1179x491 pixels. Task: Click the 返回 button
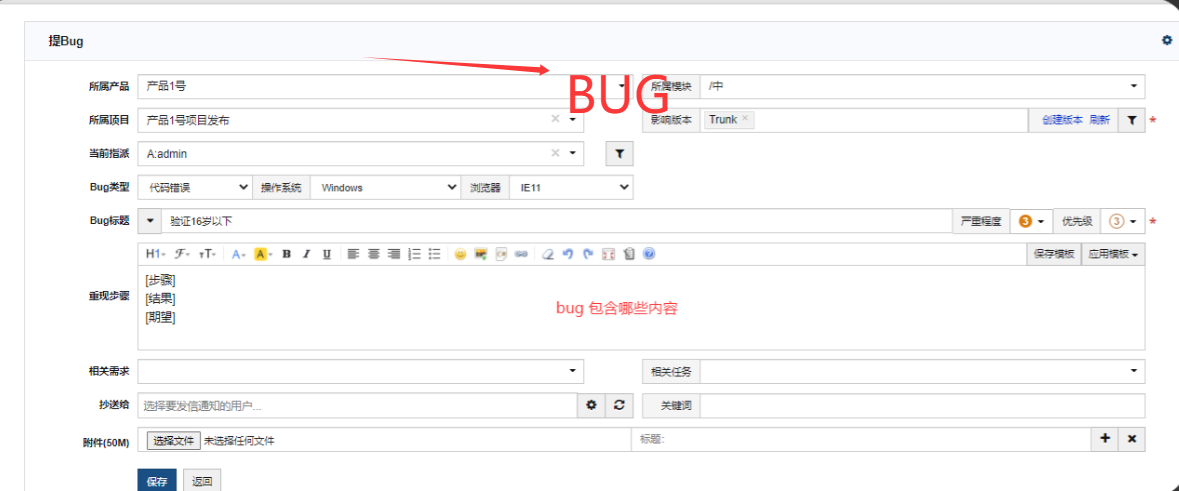(202, 482)
